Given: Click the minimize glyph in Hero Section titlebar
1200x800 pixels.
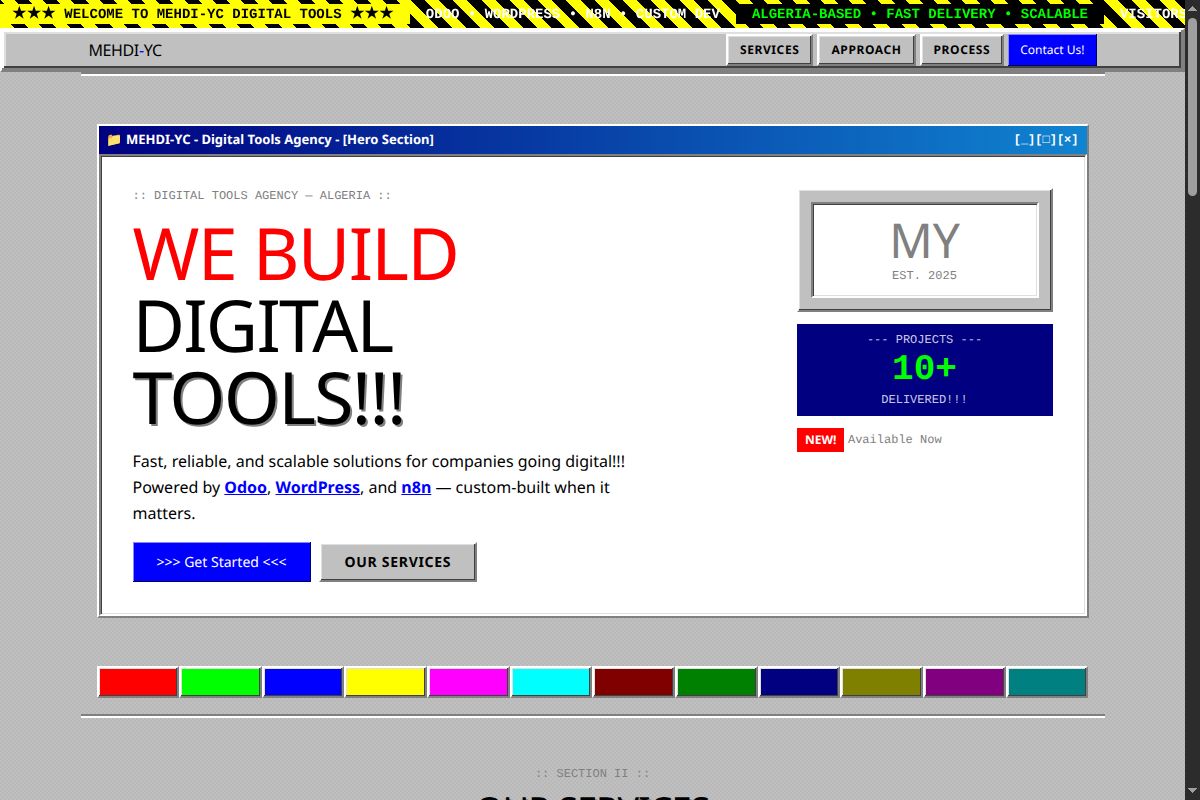Looking at the screenshot, I should click(x=1024, y=140).
